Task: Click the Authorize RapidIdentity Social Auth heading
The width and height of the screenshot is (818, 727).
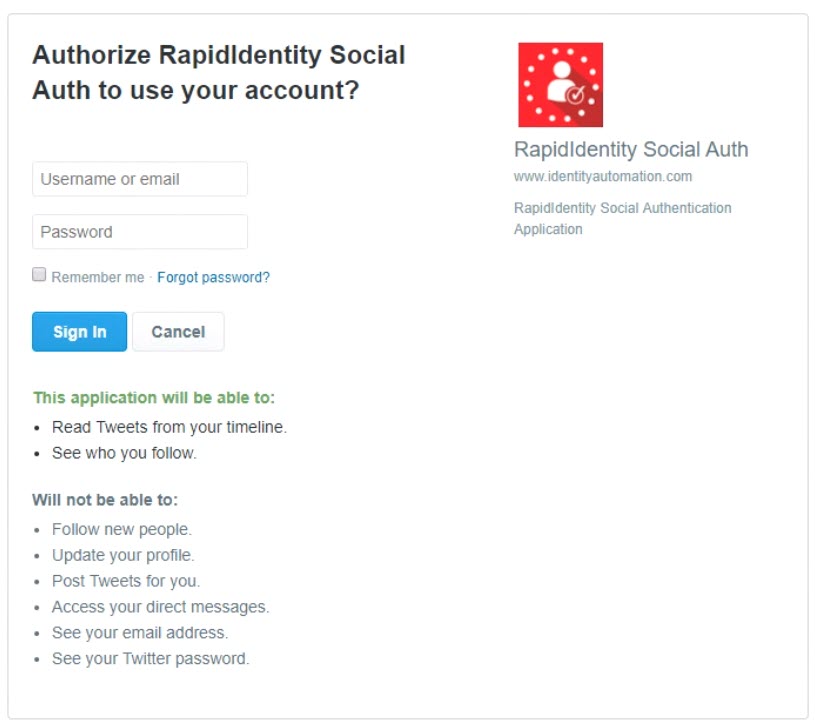Action: [218, 73]
